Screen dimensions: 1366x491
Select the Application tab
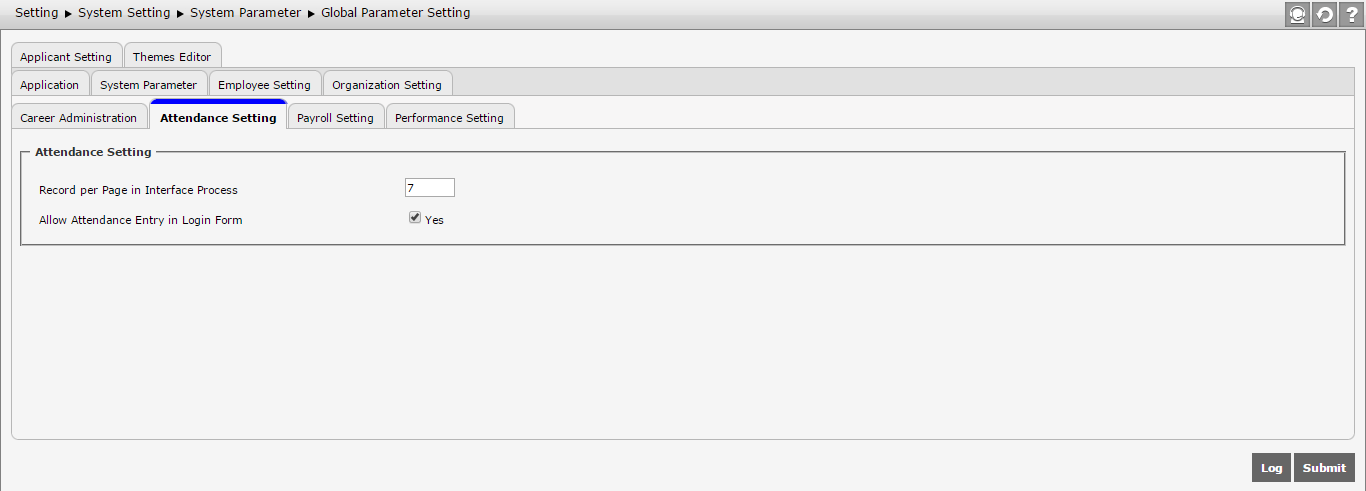50,85
